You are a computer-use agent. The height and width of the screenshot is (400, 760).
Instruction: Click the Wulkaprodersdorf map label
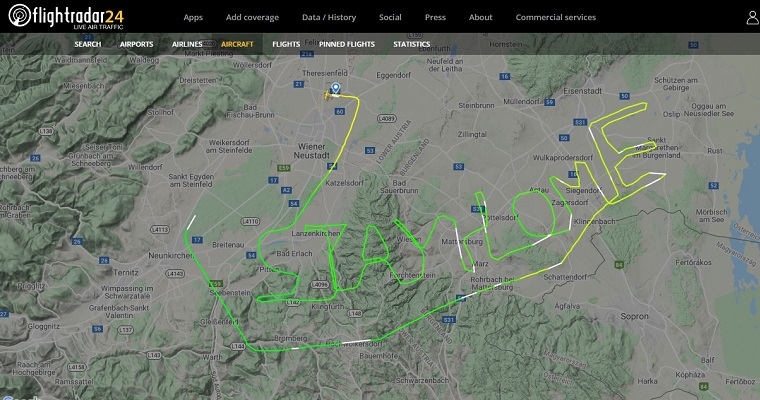pos(563,158)
